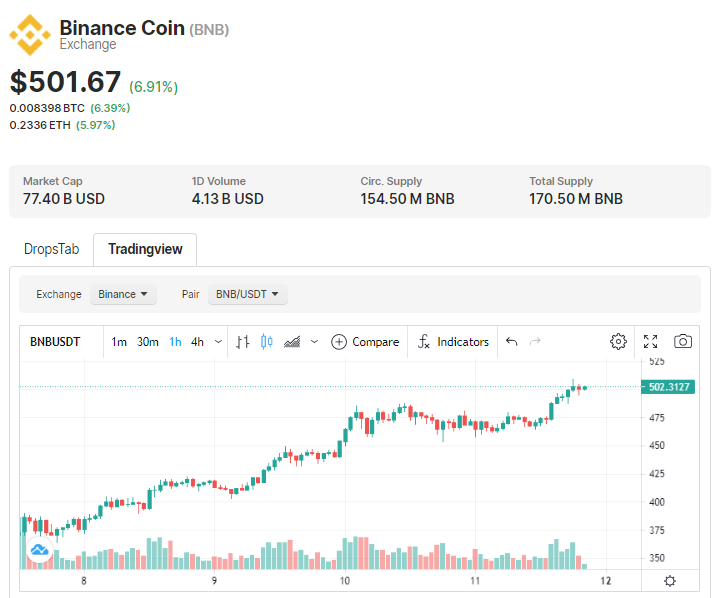Click the Binance Coin title
The image size is (718, 598).
(x=122, y=27)
